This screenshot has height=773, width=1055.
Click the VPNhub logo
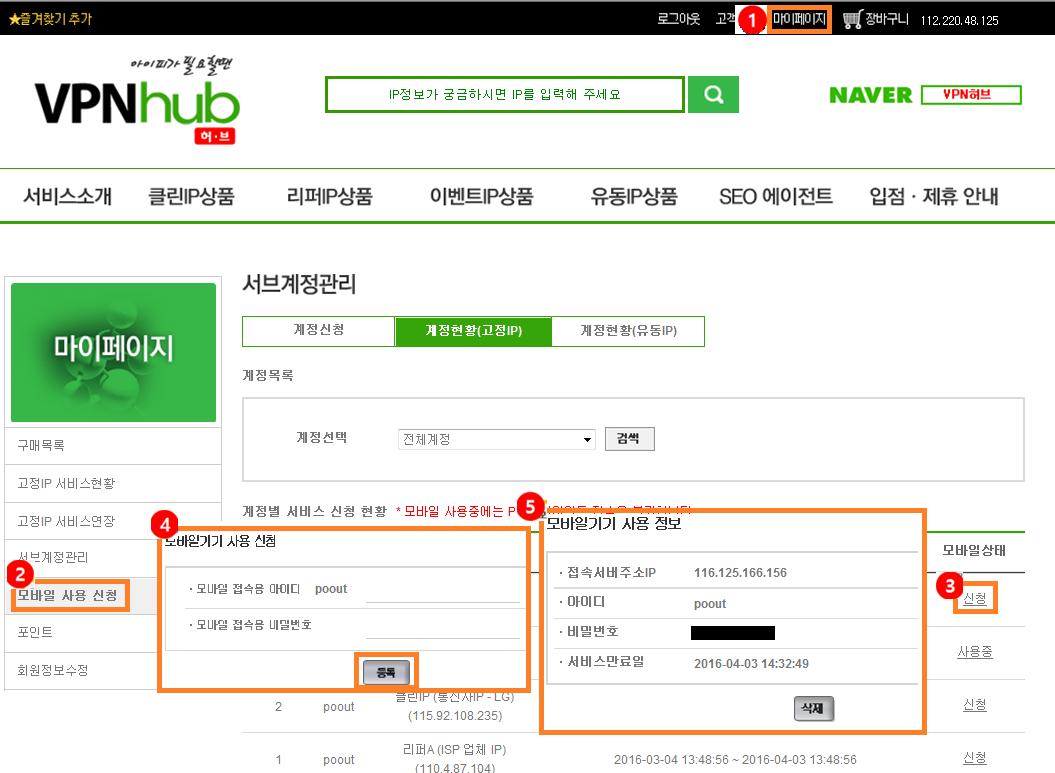[x=137, y=103]
